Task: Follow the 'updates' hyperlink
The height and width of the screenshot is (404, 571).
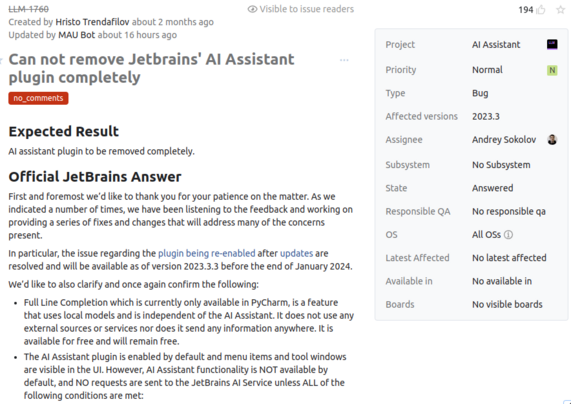Action: 296,253
